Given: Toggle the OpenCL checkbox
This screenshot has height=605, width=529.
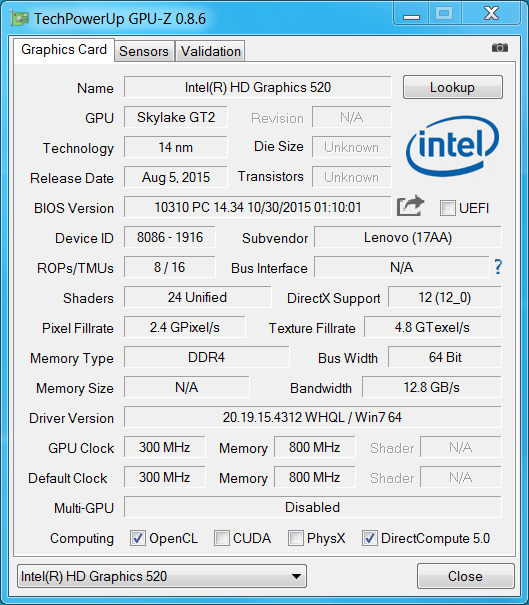Looking at the screenshot, I should (x=138, y=538).
